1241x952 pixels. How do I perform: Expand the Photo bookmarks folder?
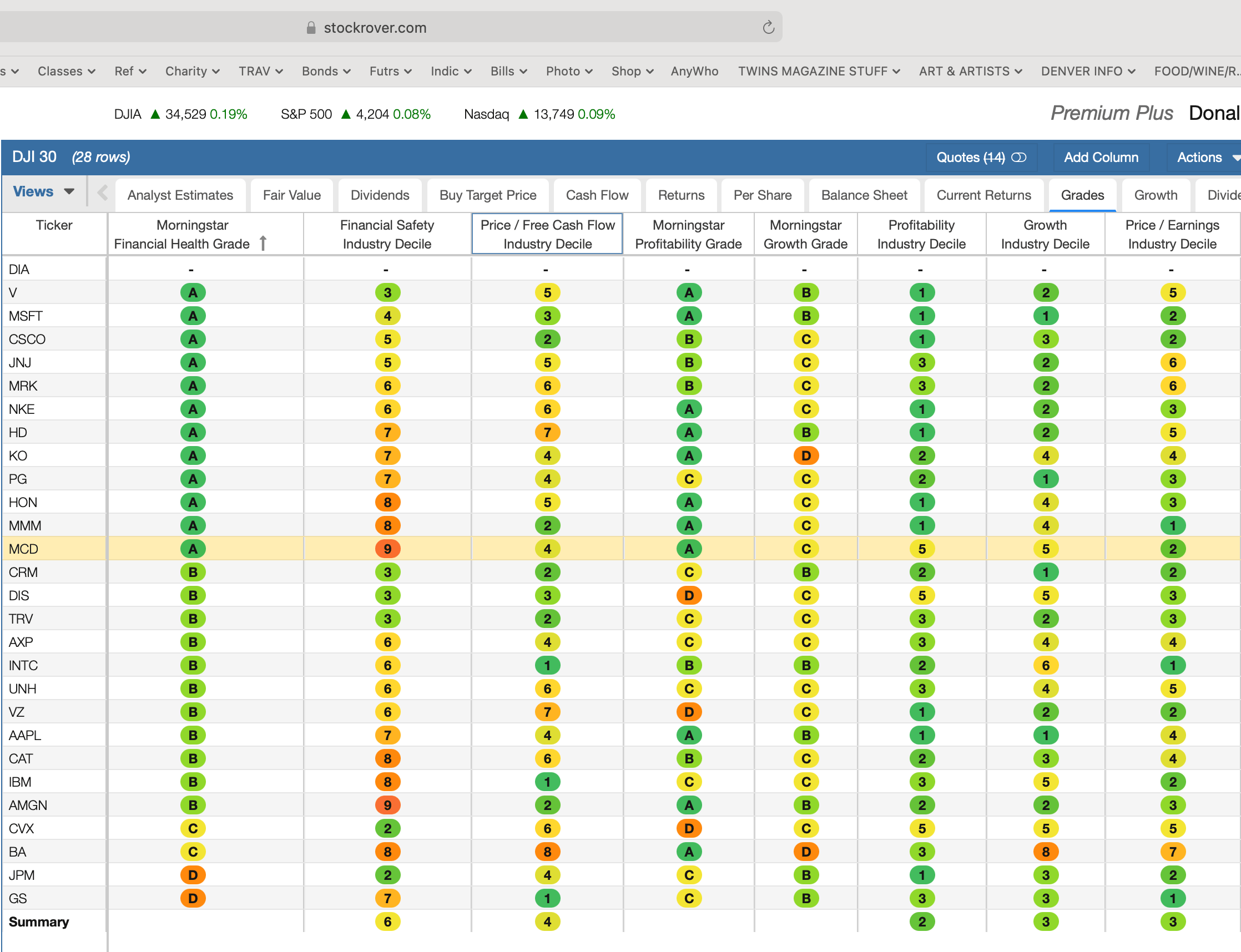[569, 72]
